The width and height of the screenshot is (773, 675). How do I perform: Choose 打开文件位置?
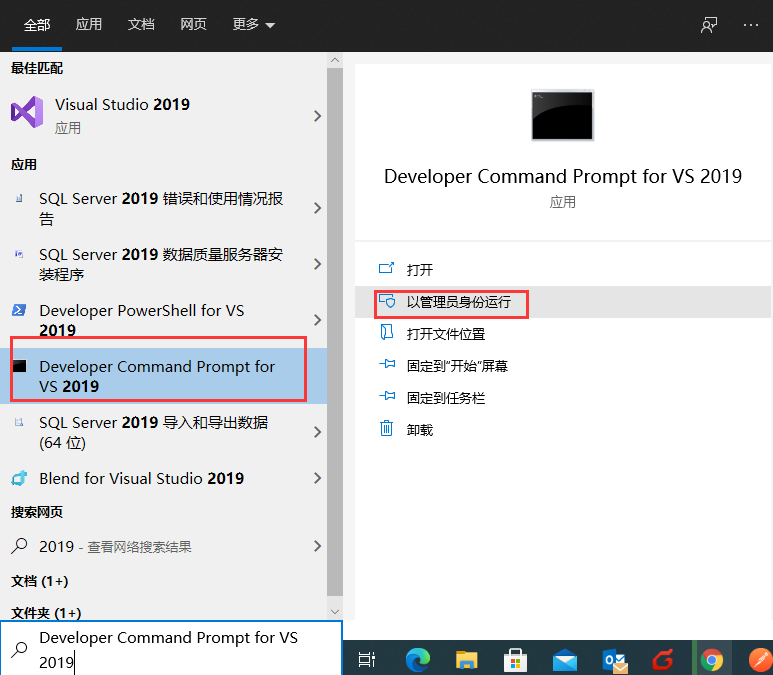click(563, 334)
